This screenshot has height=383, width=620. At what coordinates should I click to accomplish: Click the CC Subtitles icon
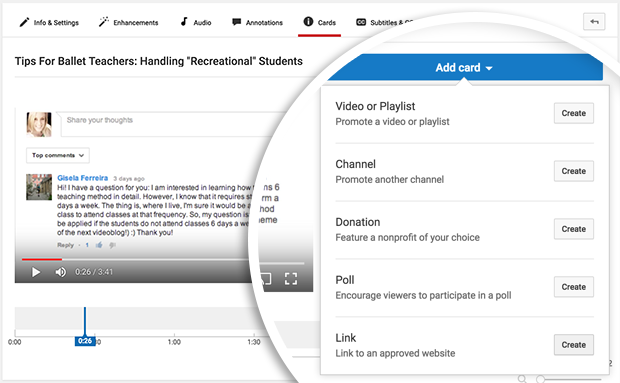coord(361,22)
